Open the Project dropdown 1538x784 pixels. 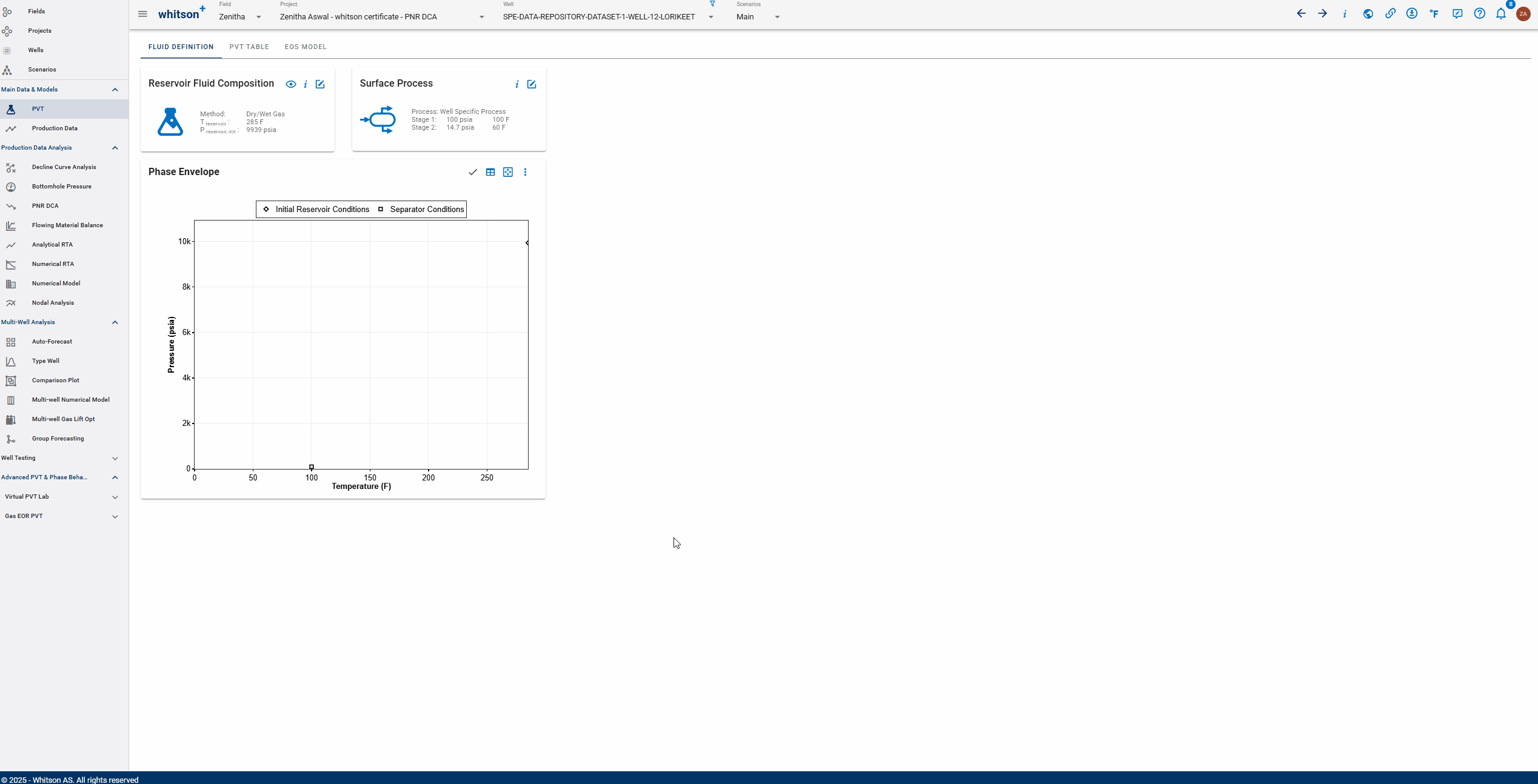click(383, 16)
